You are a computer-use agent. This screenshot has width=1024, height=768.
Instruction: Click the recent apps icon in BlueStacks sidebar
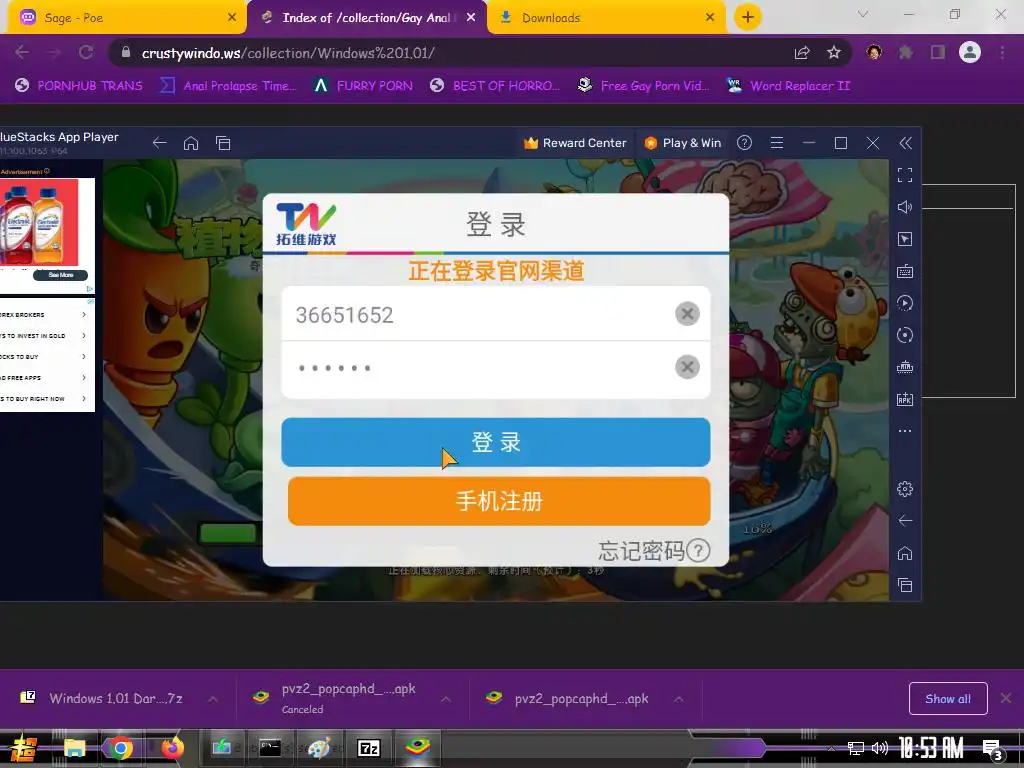(904, 585)
